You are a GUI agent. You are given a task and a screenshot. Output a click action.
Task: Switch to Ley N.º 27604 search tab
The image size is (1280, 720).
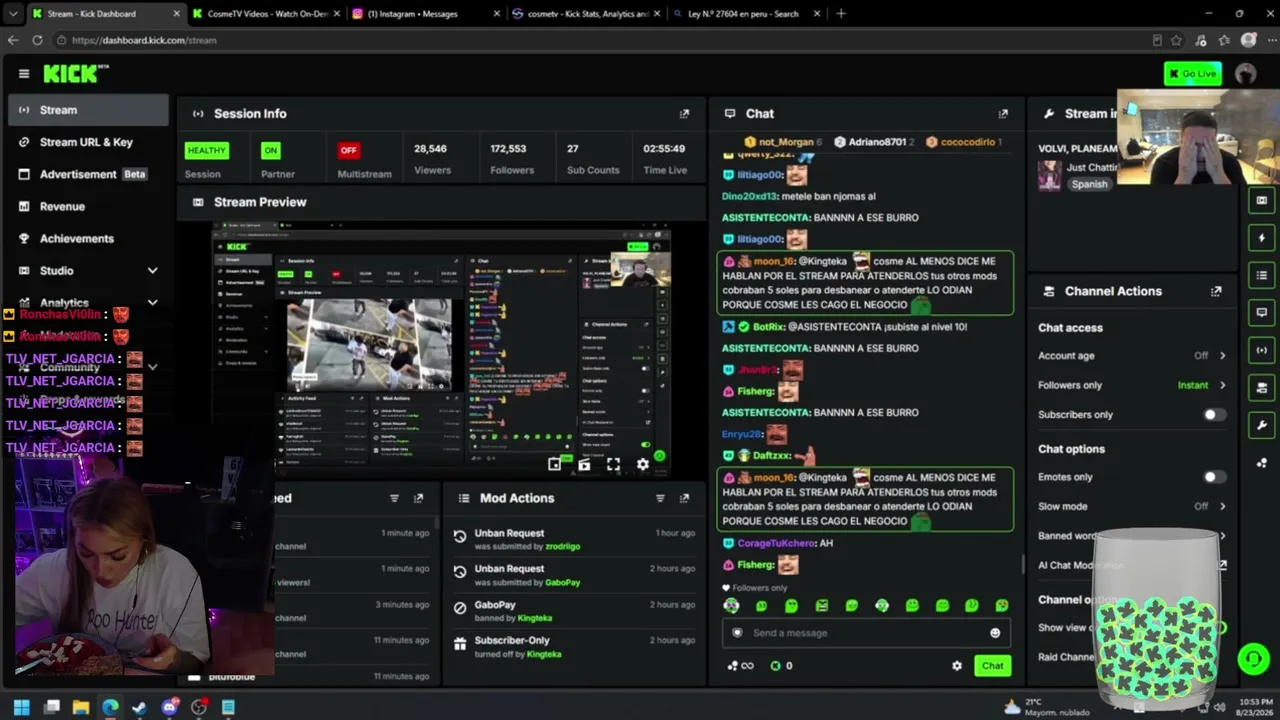pyautogui.click(x=746, y=14)
